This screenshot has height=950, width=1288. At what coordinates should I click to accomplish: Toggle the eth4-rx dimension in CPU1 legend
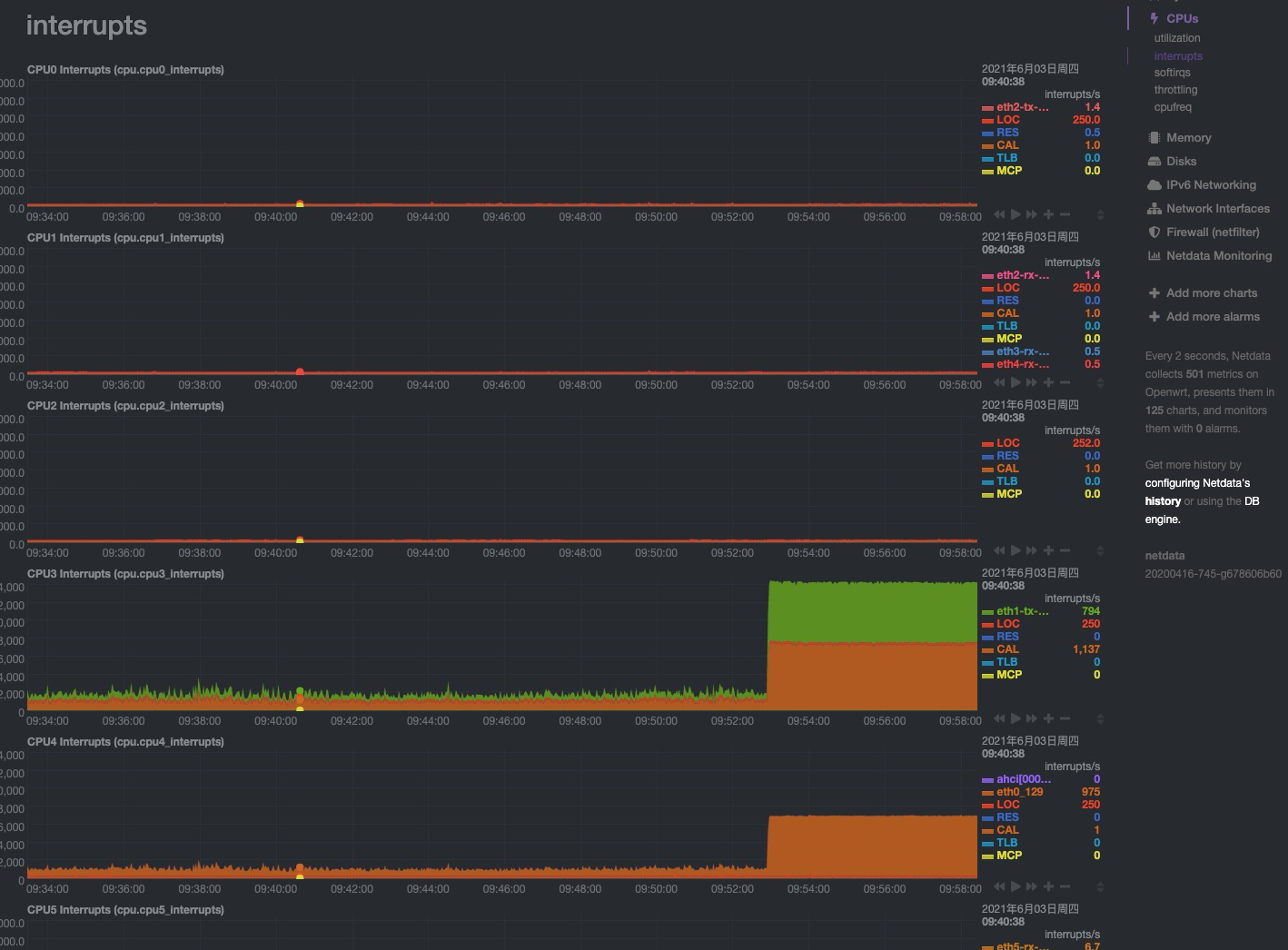[1022, 364]
